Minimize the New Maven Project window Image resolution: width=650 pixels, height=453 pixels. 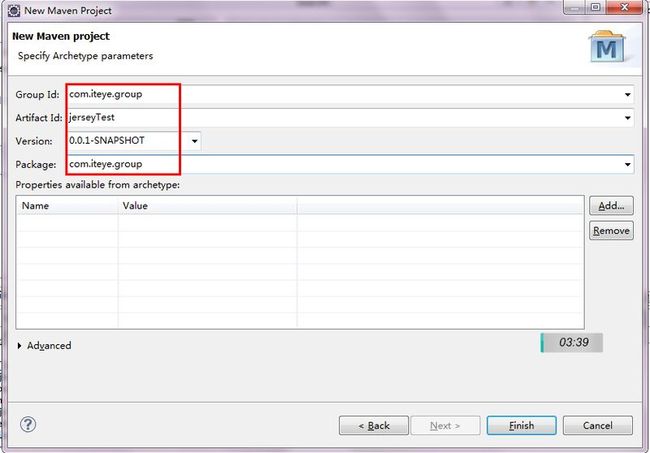click(x=574, y=7)
